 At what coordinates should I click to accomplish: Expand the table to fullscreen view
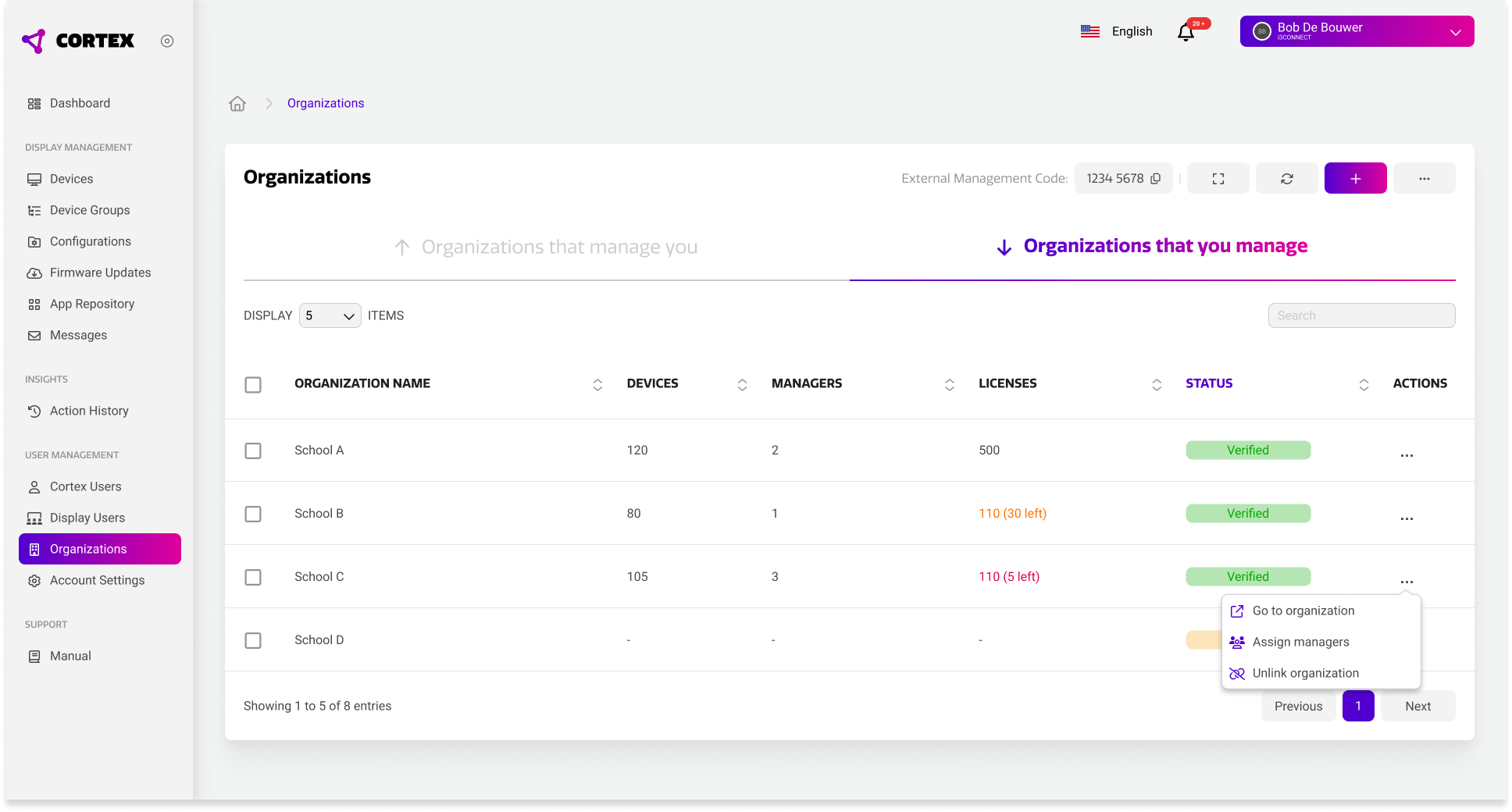coord(1218,178)
